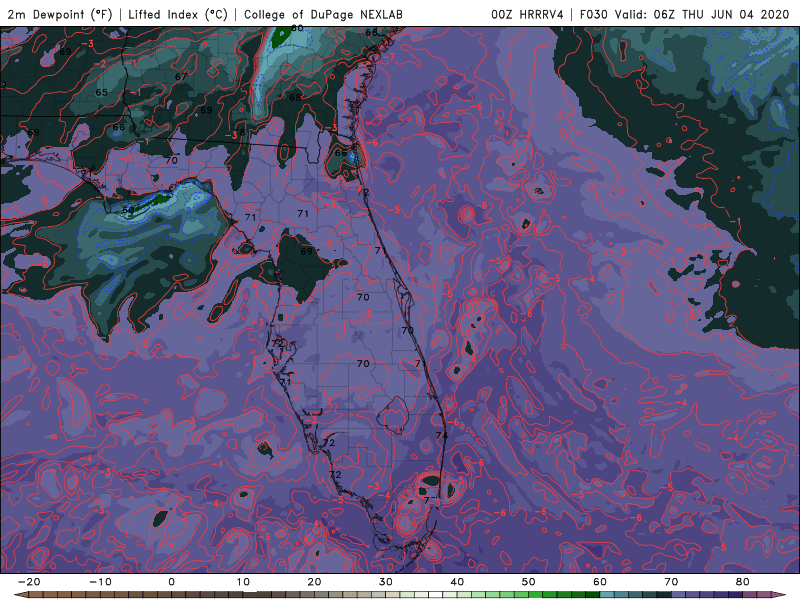
Task: Click the '74' dewpoint value near southeast coast
Action: coord(442,435)
